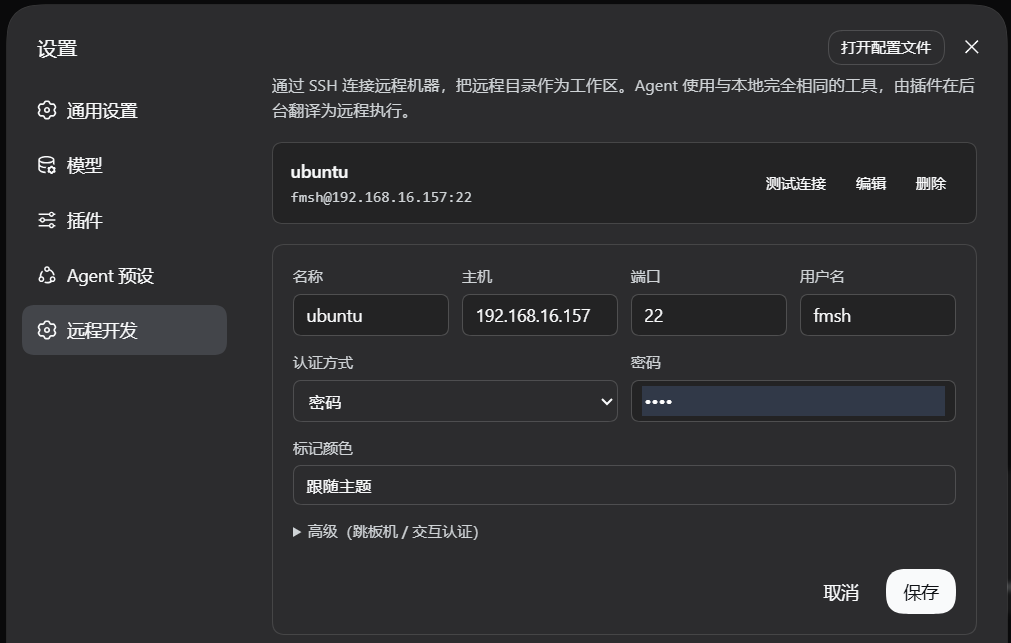Image resolution: width=1011 pixels, height=643 pixels.
Task: Close the settings dialog with X
Action: (972, 47)
